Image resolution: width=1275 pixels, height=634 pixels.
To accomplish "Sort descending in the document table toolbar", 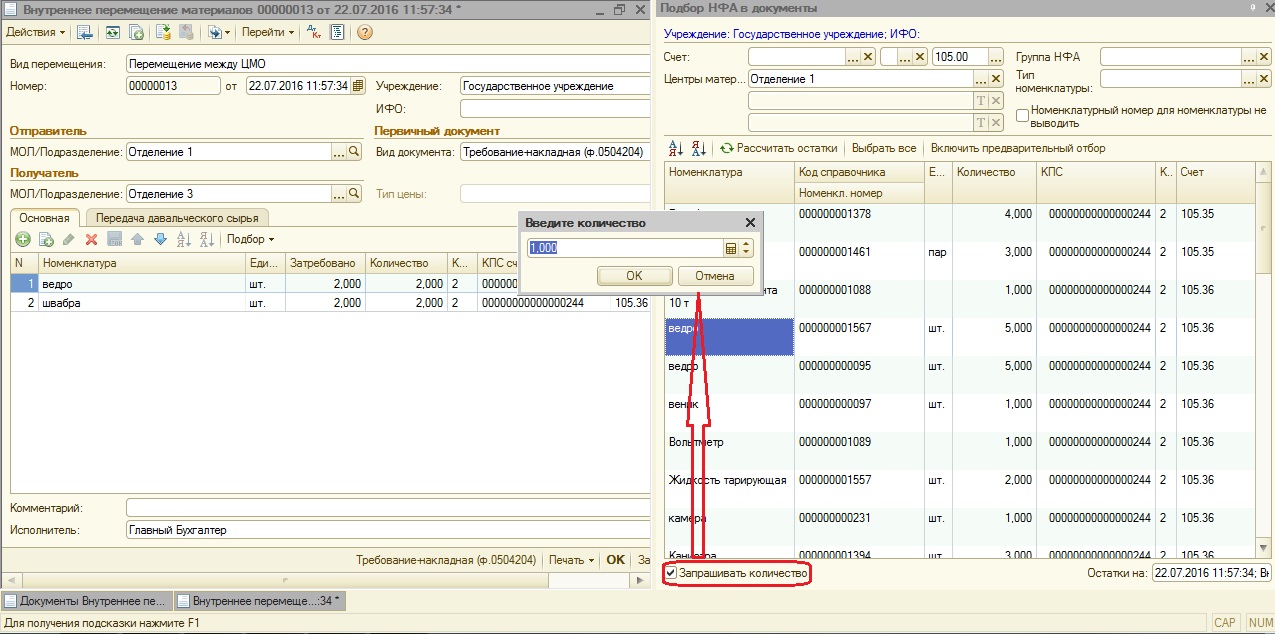I will coord(206,239).
